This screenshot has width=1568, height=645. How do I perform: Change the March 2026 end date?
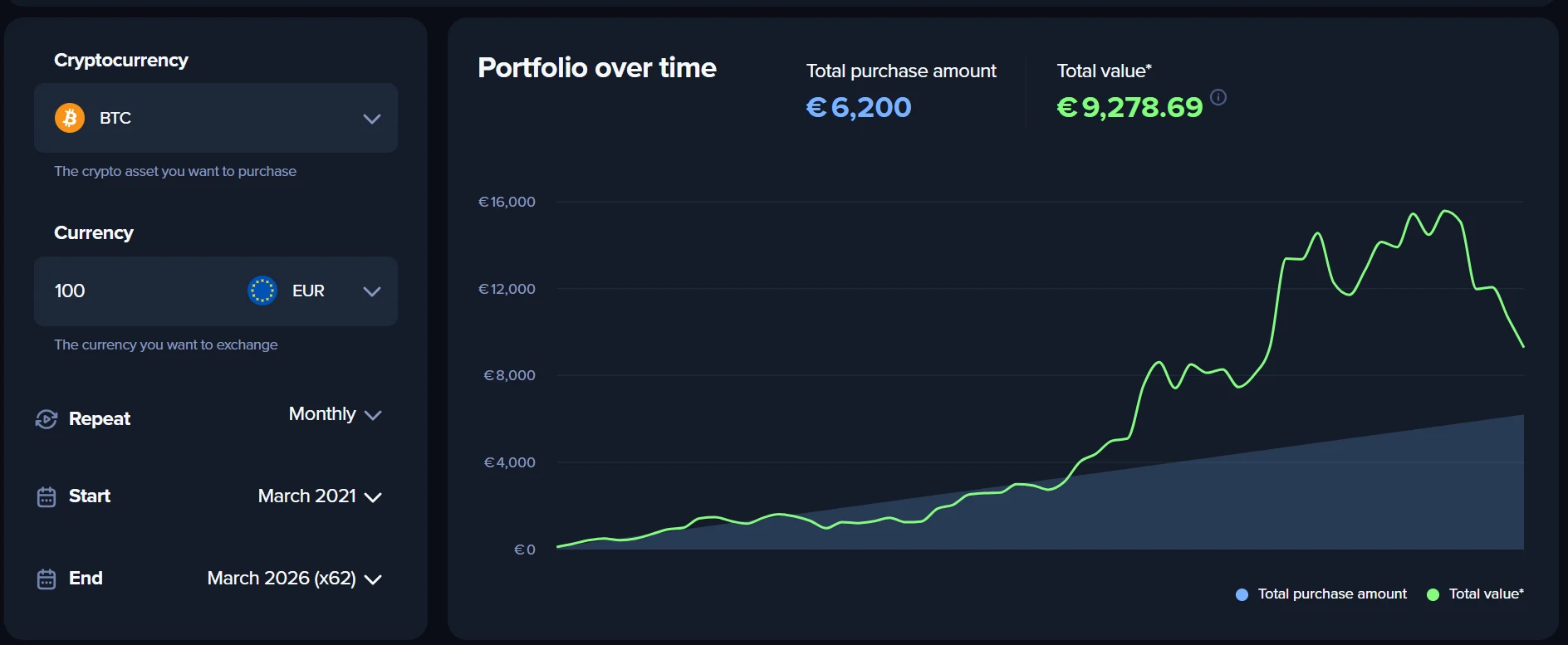click(294, 579)
